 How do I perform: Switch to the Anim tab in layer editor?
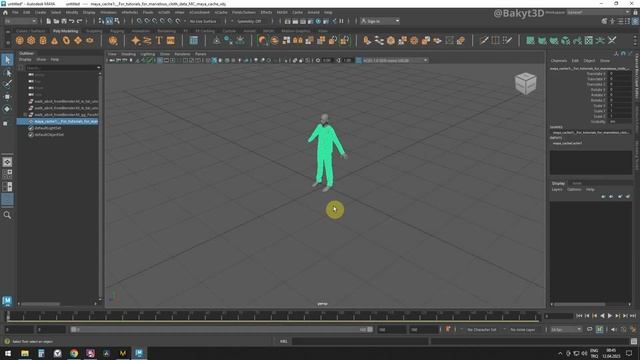coord(577,183)
